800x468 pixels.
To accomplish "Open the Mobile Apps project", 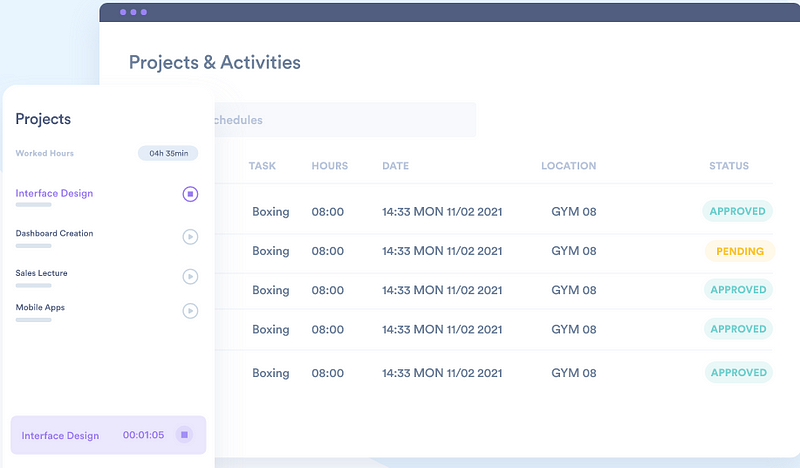I will pos(40,307).
